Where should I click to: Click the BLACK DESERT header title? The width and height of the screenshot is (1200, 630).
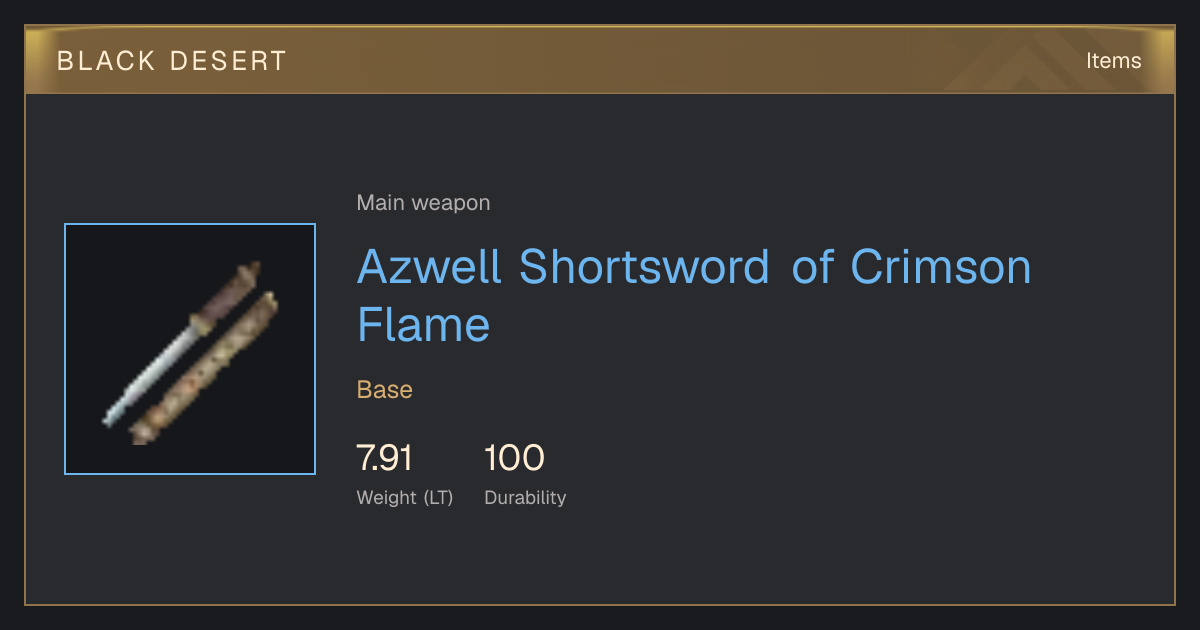(171, 60)
